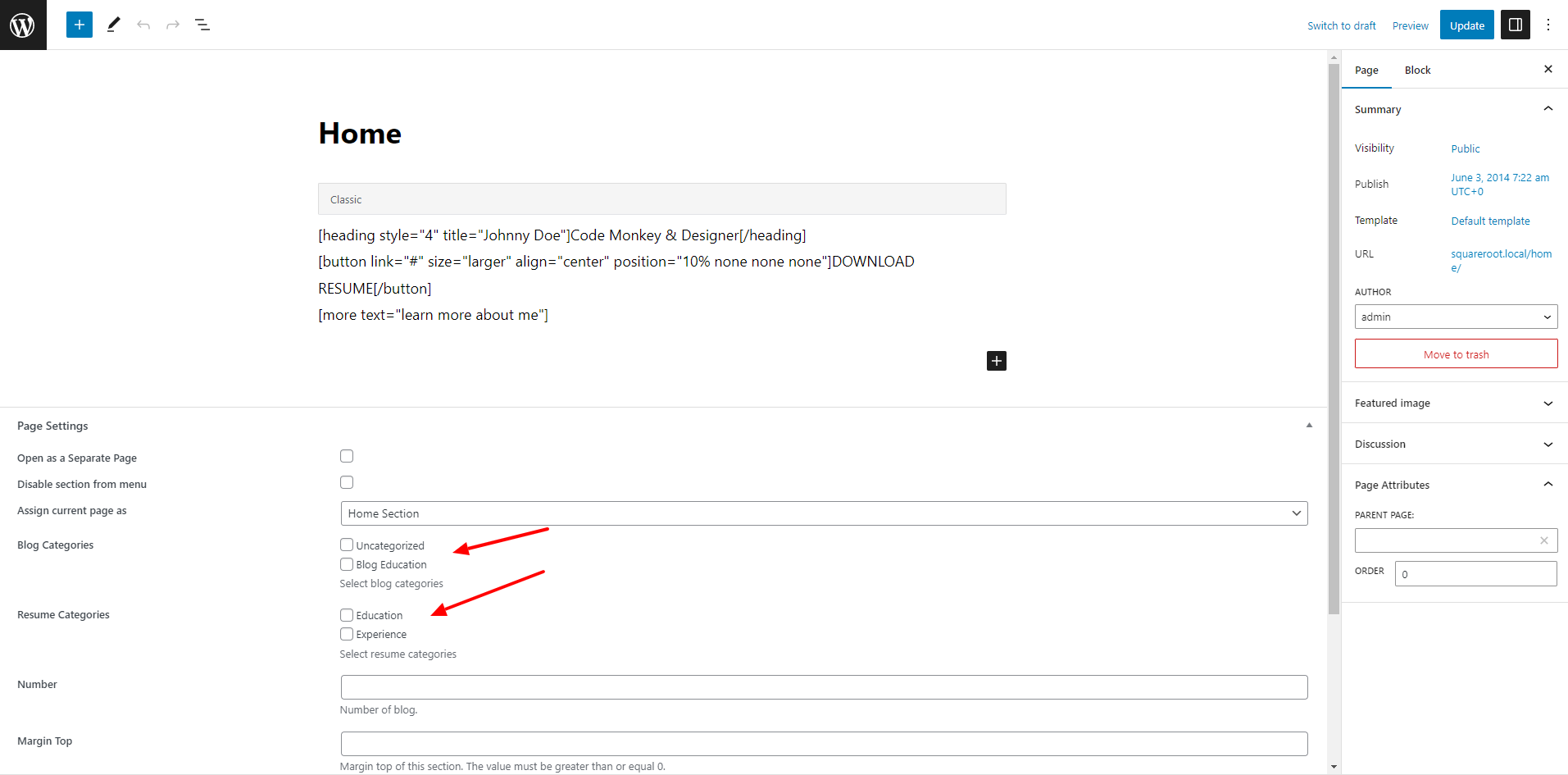Image resolution: width=1568 pixels, height=775 pixels.
Task: Toggle the block inserter plus button
Action: point(80,25)
